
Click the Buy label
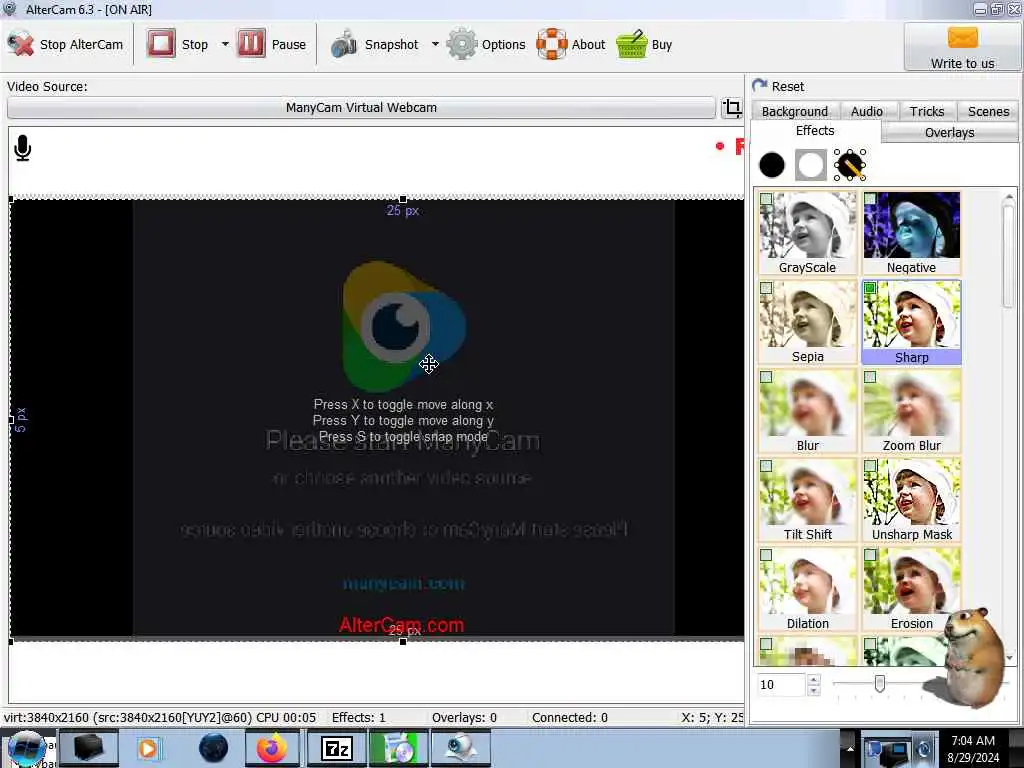662,44
